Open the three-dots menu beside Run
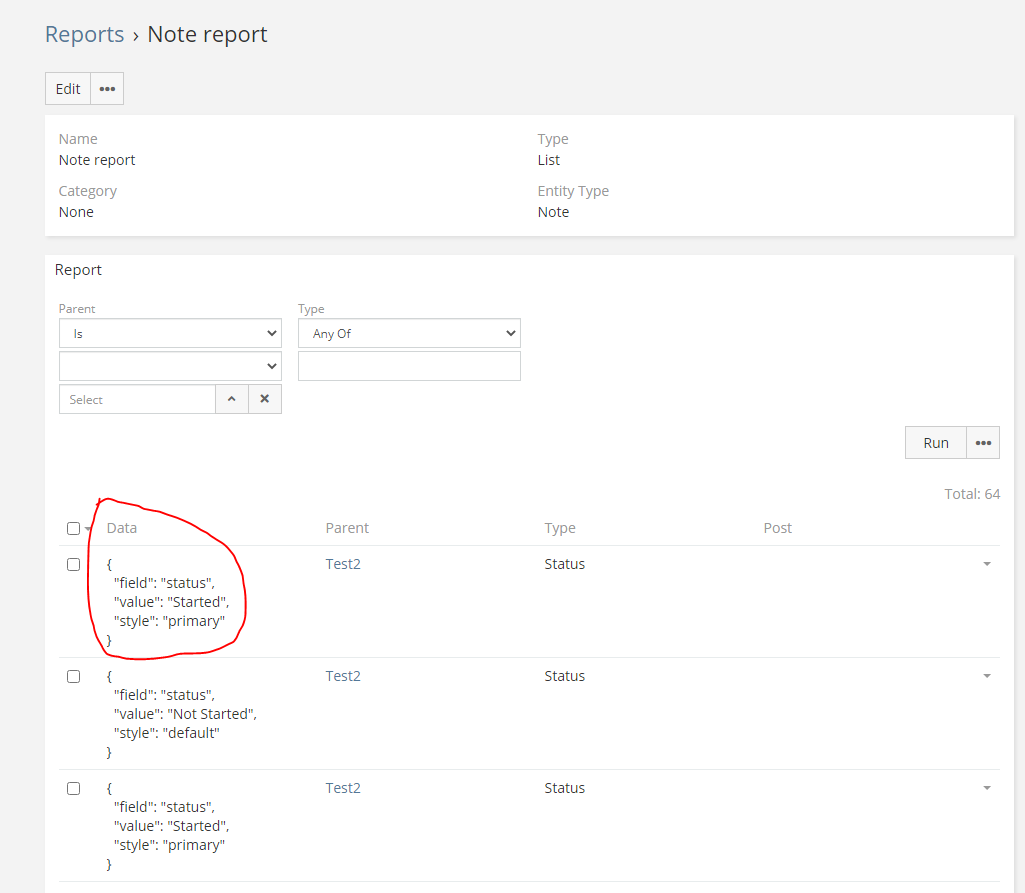Viewport: 1025px width, 893px height. 982,443
